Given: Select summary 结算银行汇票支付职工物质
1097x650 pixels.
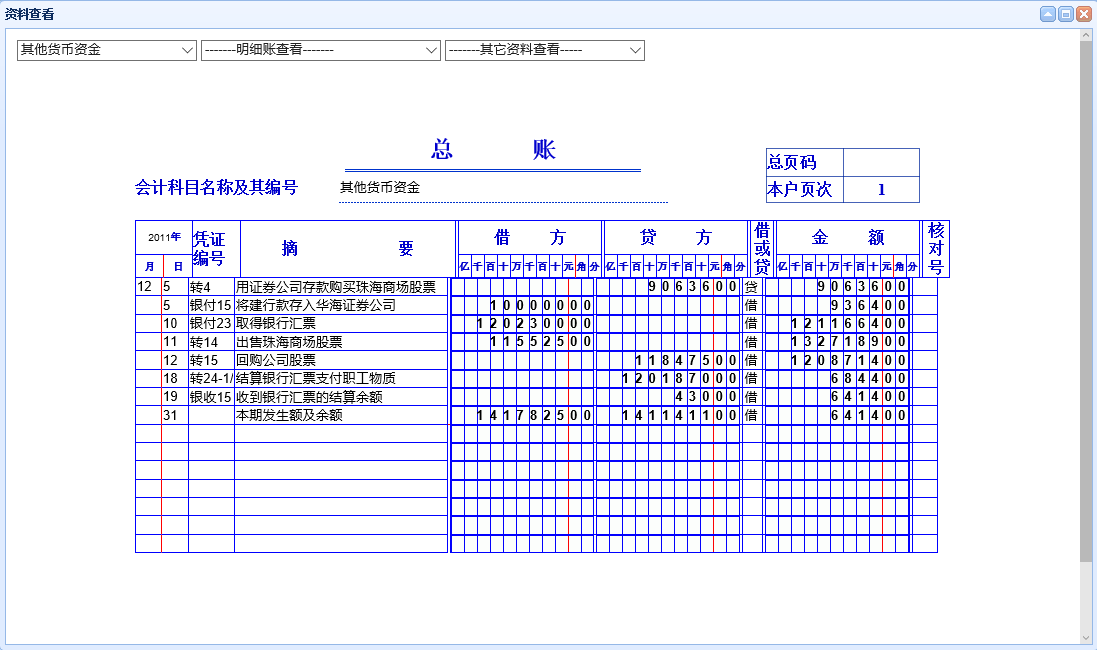Looking at the screenshot, I should pos(316,378).
